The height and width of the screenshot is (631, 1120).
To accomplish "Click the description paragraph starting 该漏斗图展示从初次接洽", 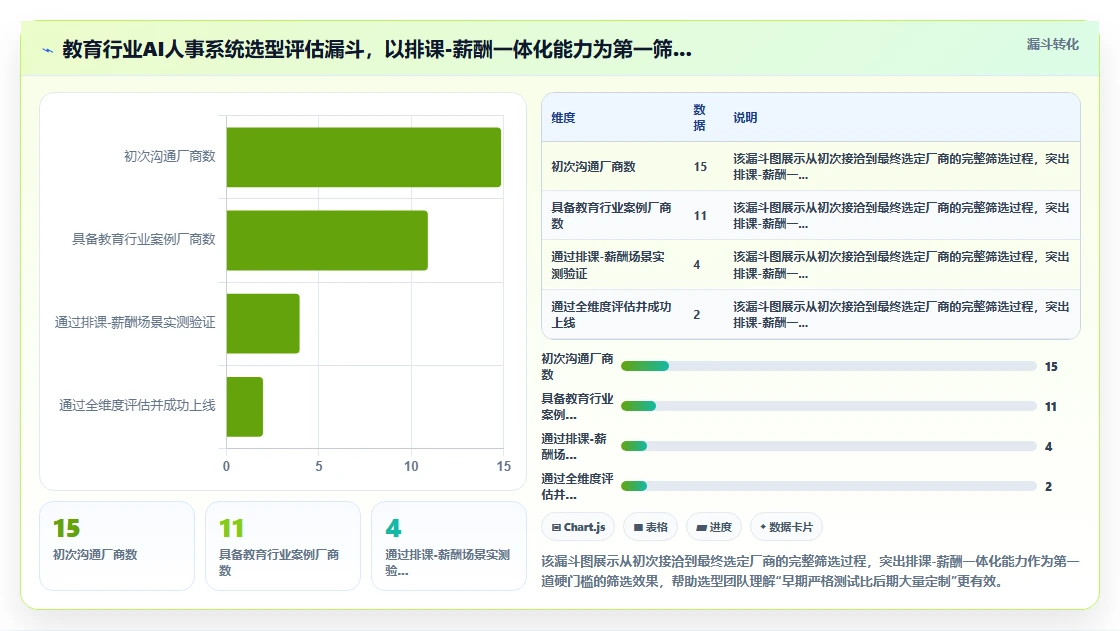I will (x=810, y=571).
